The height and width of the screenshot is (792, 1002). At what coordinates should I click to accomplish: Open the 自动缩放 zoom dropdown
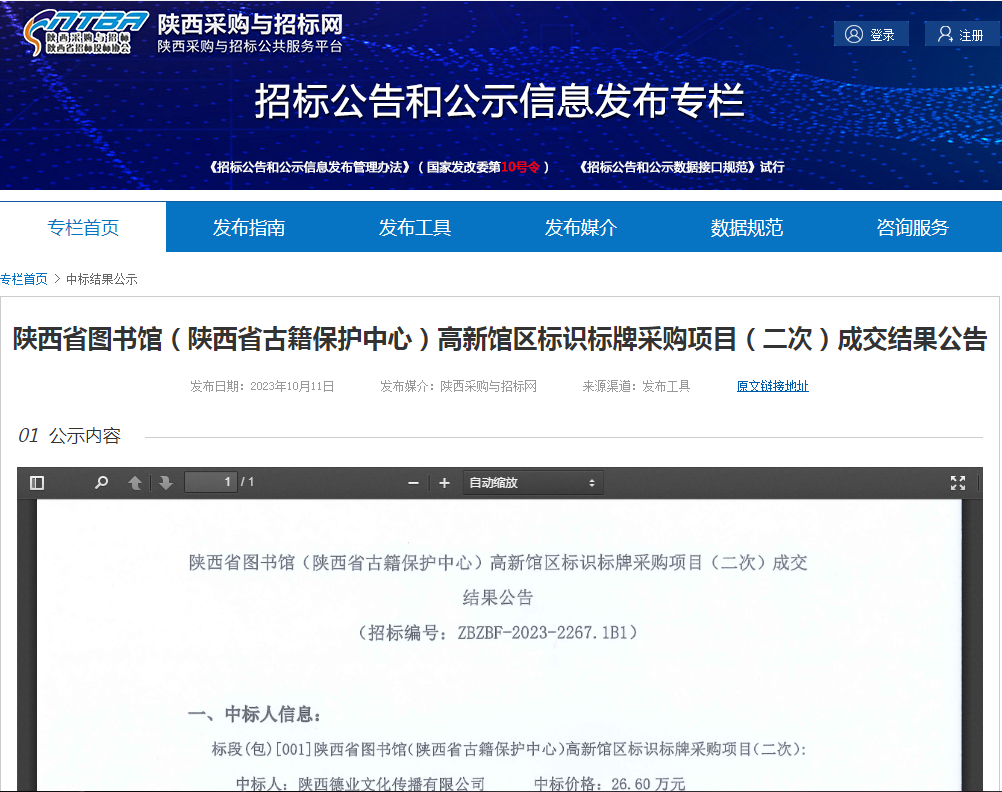(532, 483)
